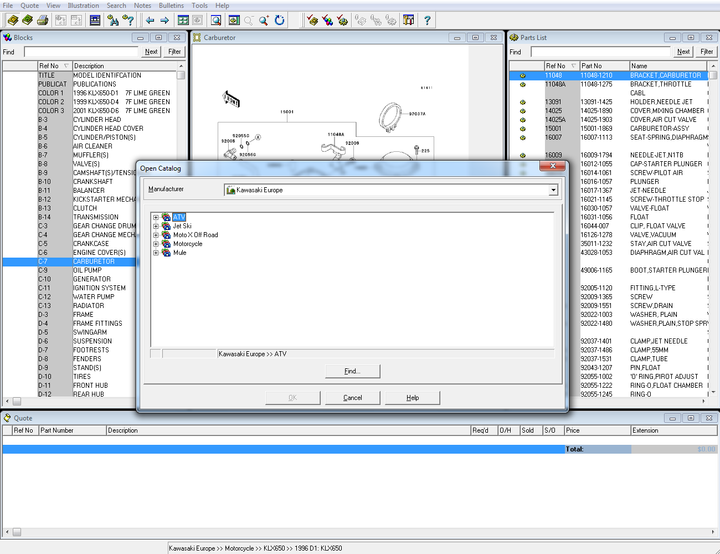This screenshot has width=720, height=554.
Task: Click the Blocks list vertical scrollbar thumb
Action: (181, 75)
